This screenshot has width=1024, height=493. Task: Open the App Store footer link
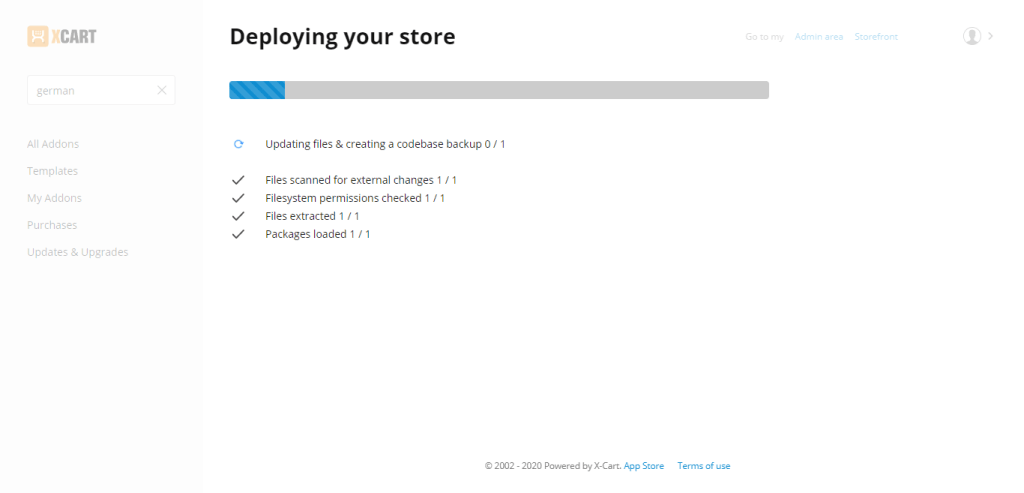click(644, 466)
